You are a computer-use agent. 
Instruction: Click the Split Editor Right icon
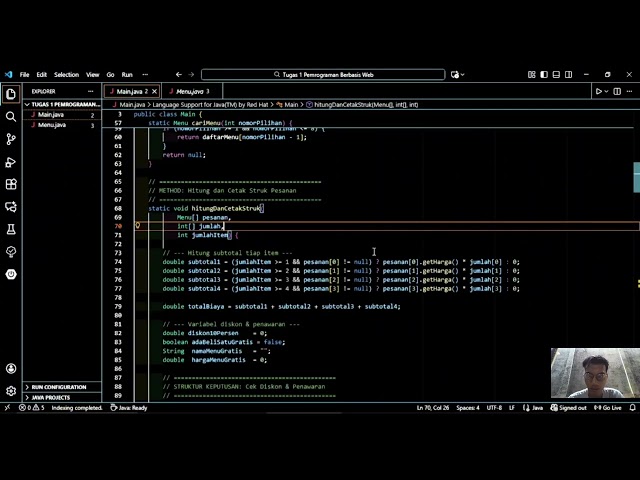pos(617,91)
